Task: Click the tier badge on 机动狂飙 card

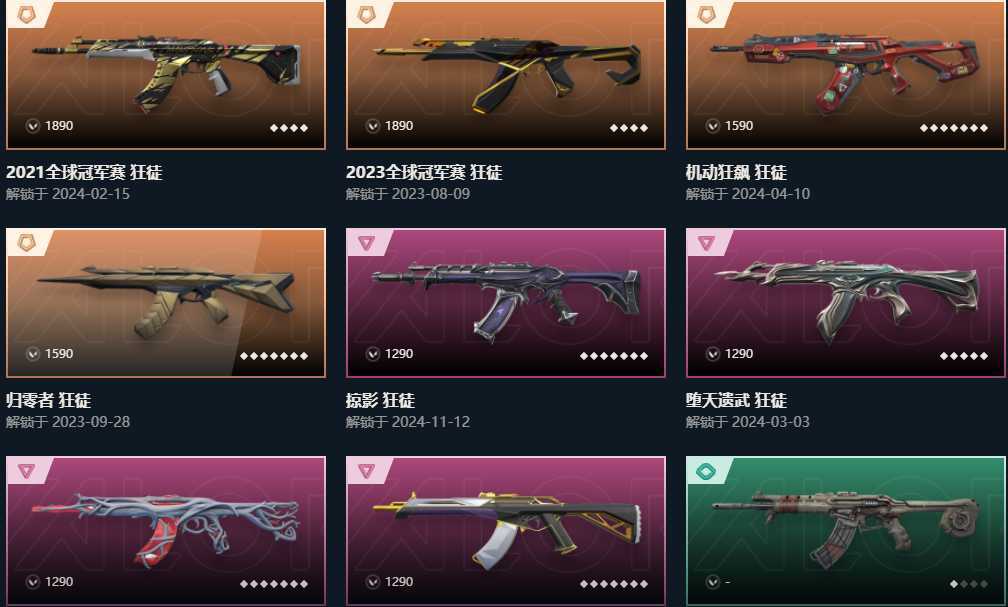Action: tap(706, 14)
